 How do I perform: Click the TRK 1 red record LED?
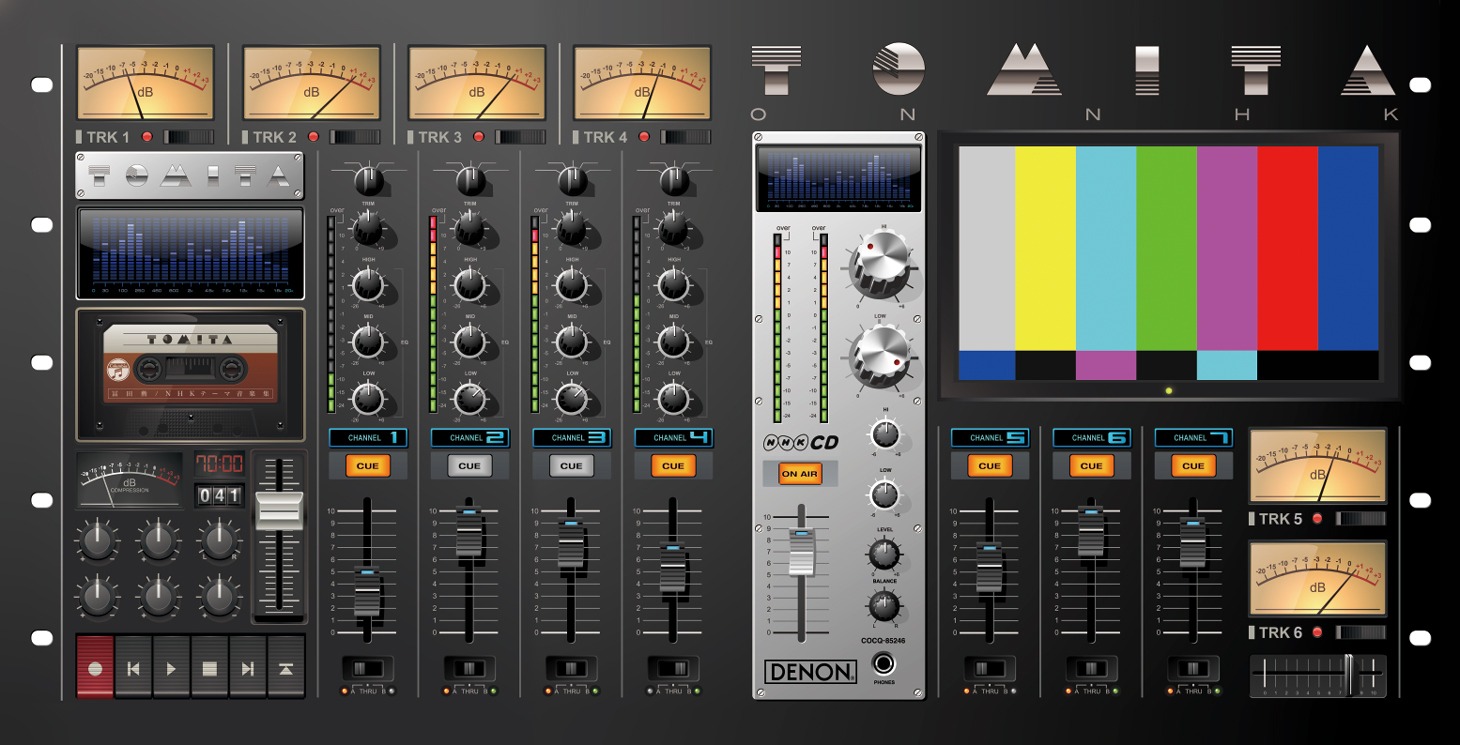147,136
